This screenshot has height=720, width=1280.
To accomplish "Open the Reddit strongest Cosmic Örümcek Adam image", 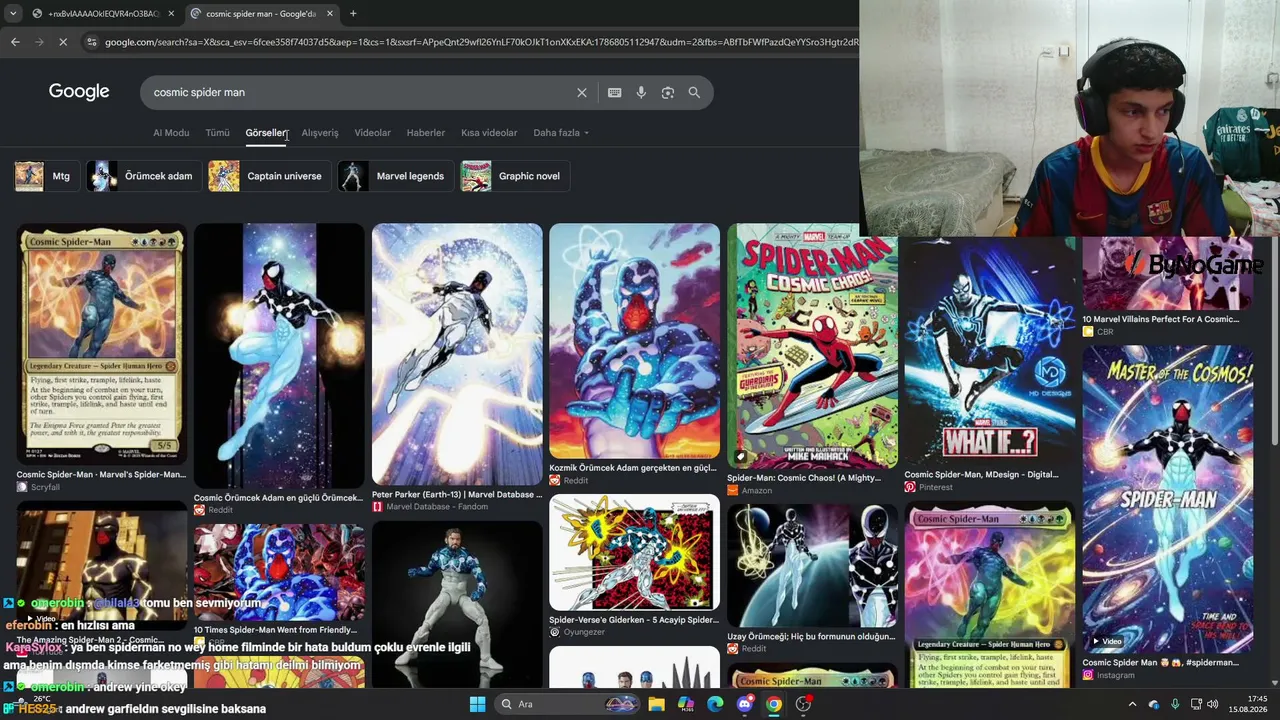I will coord(279,356).
